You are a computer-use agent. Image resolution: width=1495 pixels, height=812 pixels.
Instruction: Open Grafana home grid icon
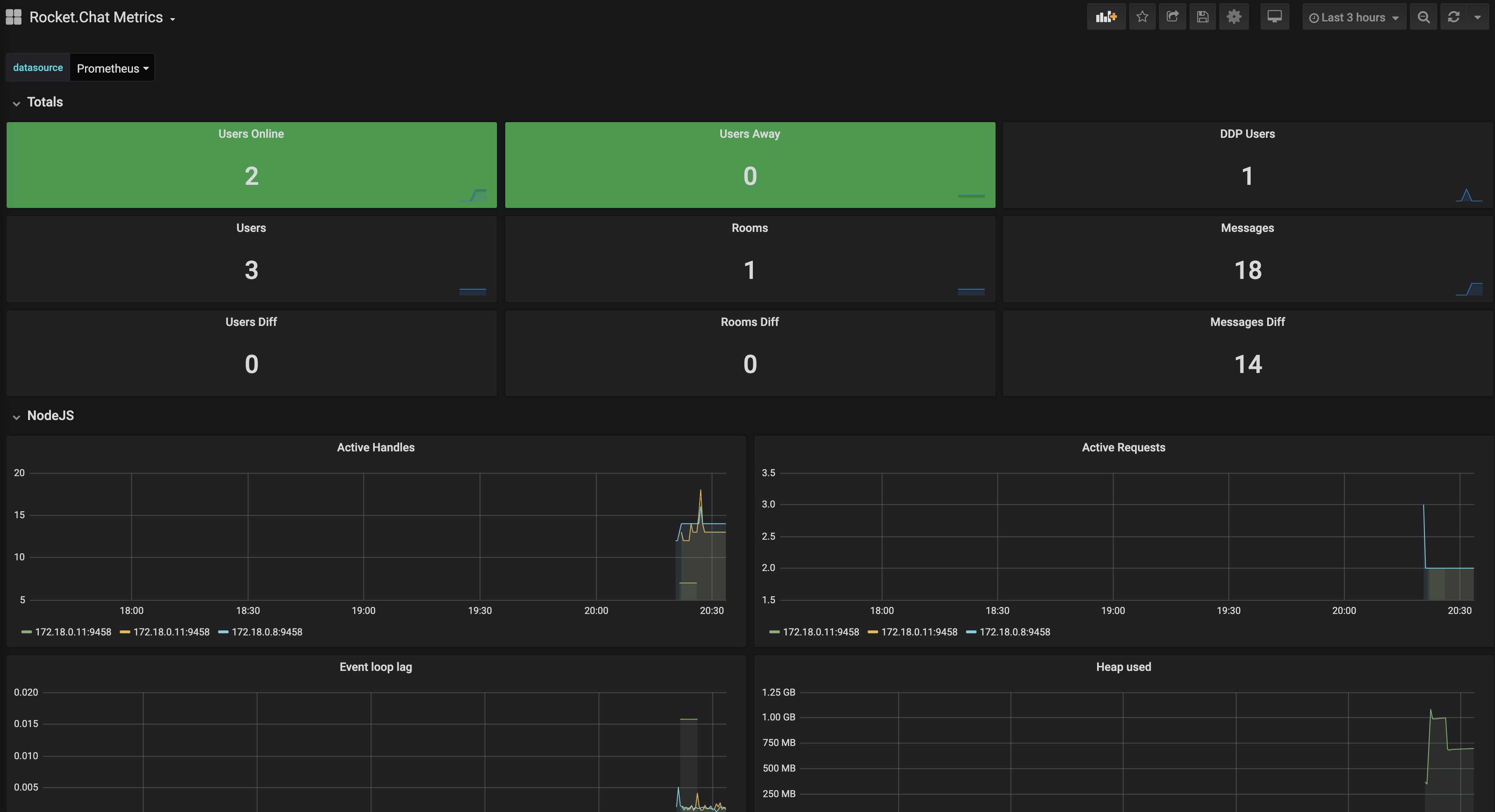click(13, 17)
